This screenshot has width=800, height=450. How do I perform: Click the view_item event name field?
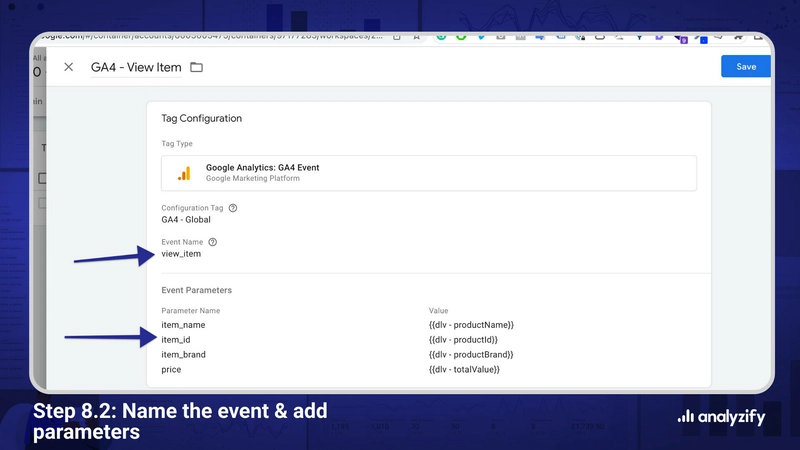tap(181, 254)
